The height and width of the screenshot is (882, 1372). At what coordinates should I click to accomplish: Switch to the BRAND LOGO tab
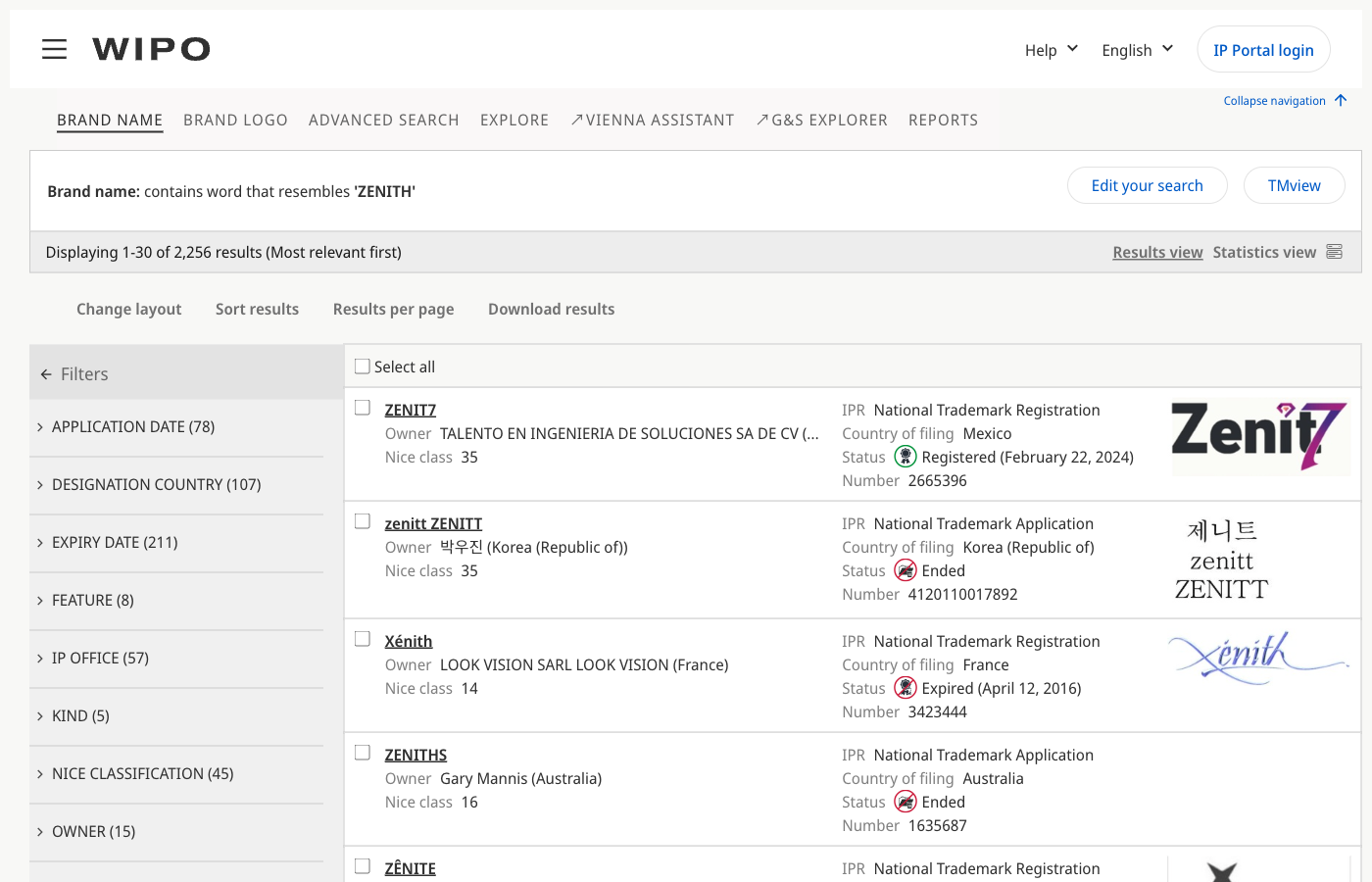235,120
